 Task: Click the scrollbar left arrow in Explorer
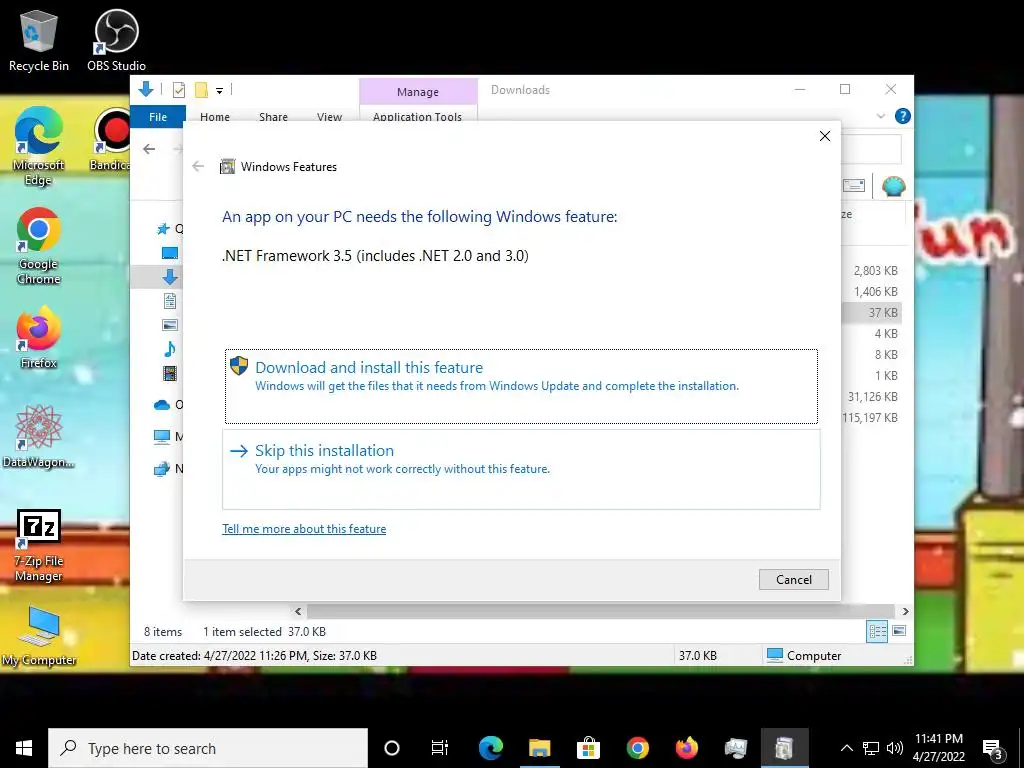click(x=298, y=611)
